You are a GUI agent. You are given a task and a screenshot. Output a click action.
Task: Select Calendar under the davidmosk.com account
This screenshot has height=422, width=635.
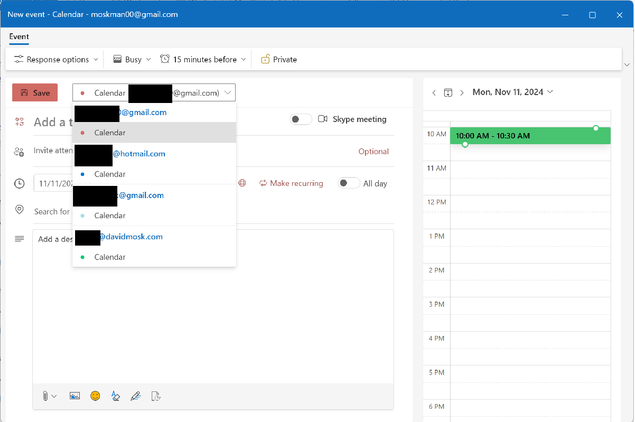click(x=154, y=257)
